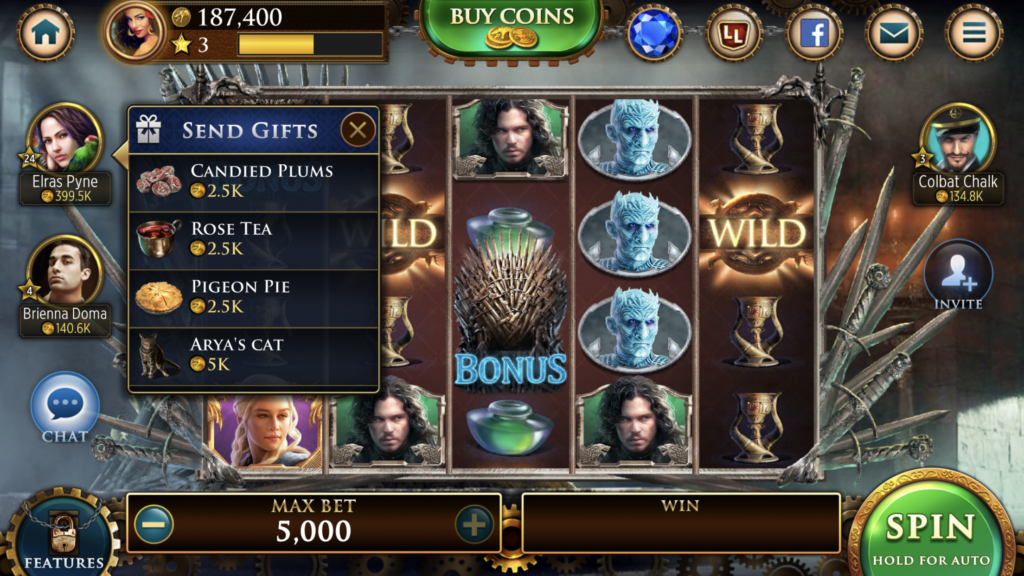Image resolution: width=1024 pixels, height=576 pixels.
Task: Decrease bet with minus button
Action: tap(154, 524)
